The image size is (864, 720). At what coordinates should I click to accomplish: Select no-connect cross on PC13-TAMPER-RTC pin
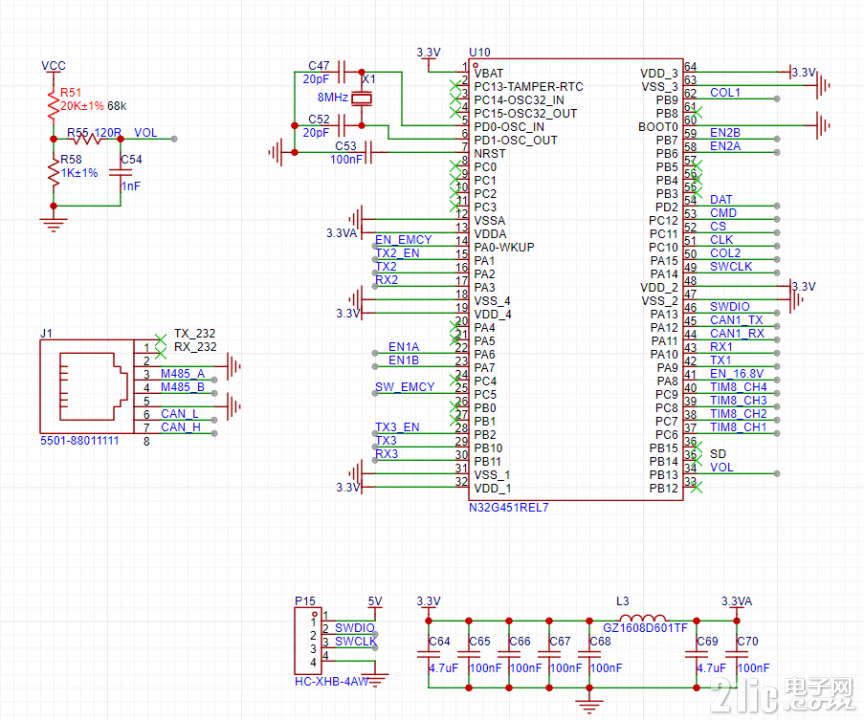coord(455,86)
